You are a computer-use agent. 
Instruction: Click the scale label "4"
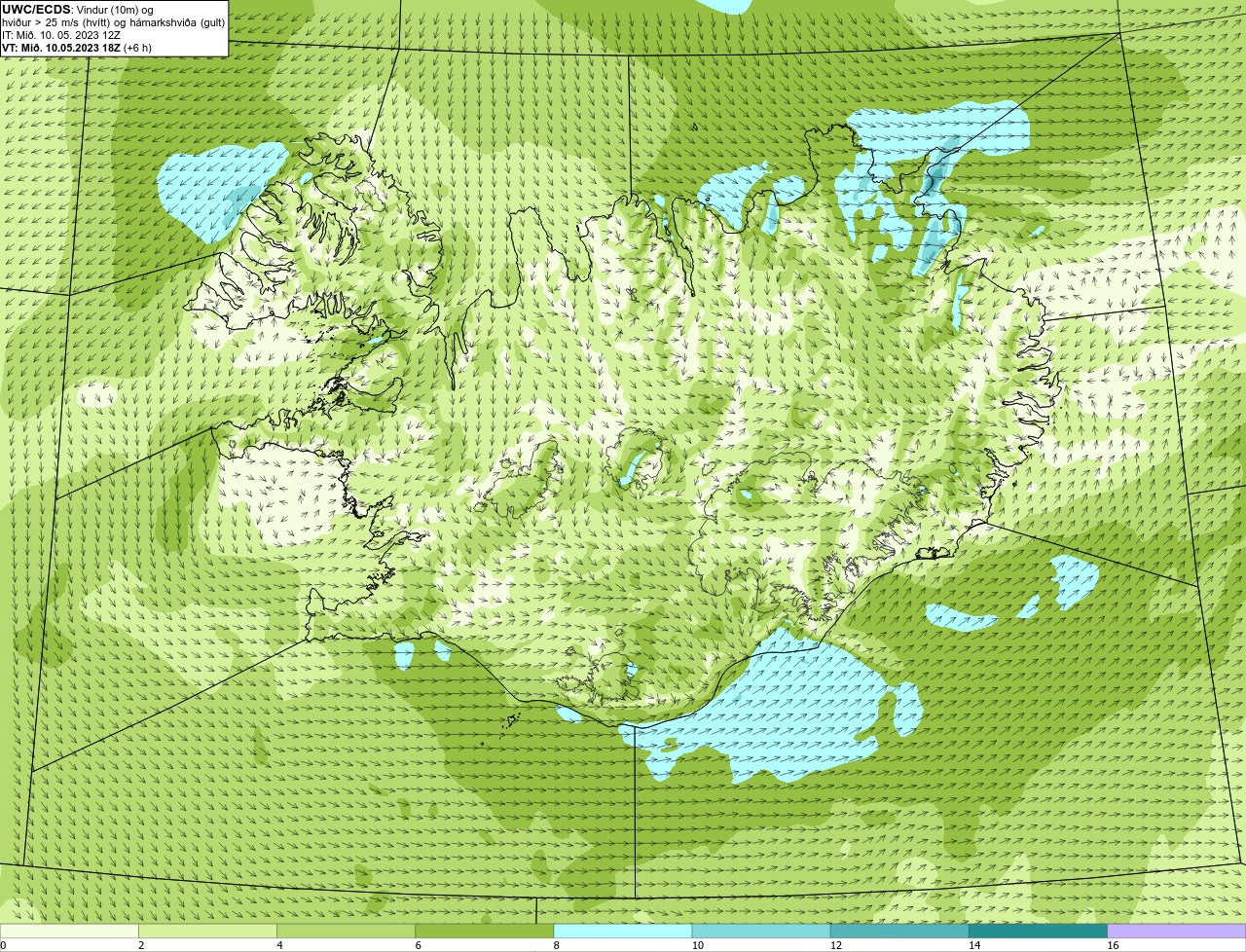coord(279,945)
